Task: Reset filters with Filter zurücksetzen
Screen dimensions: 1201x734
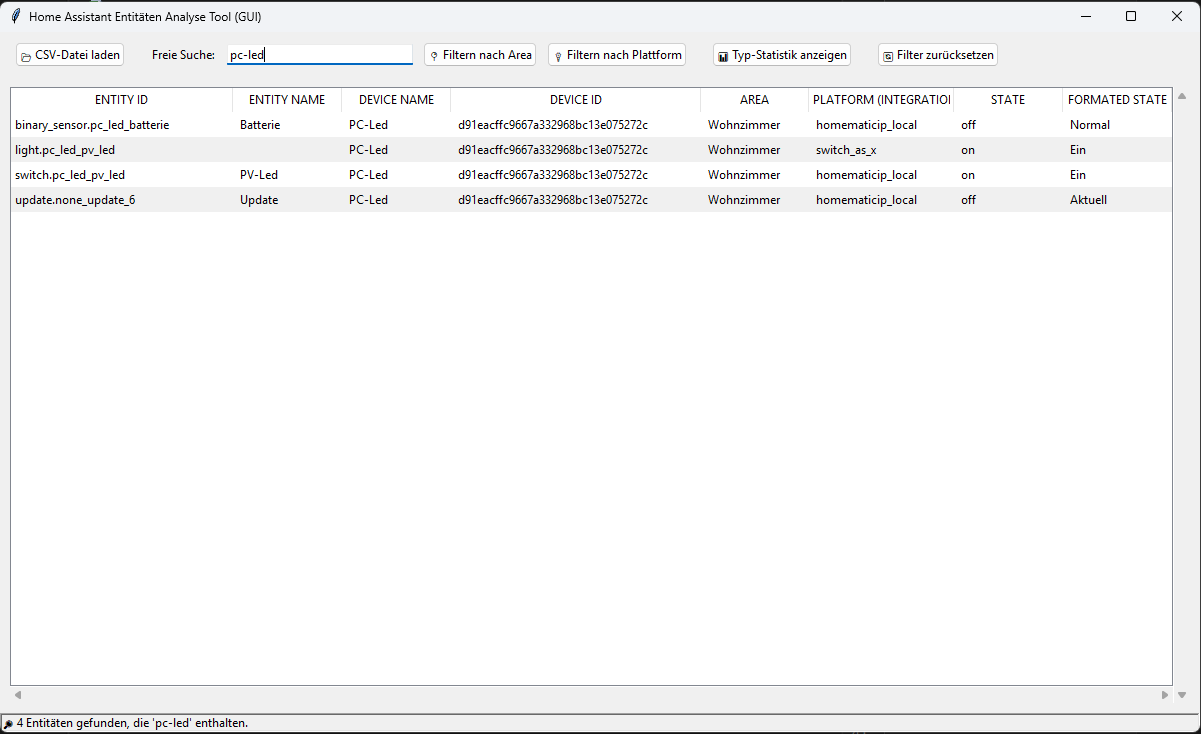Action: click(937, 55)
